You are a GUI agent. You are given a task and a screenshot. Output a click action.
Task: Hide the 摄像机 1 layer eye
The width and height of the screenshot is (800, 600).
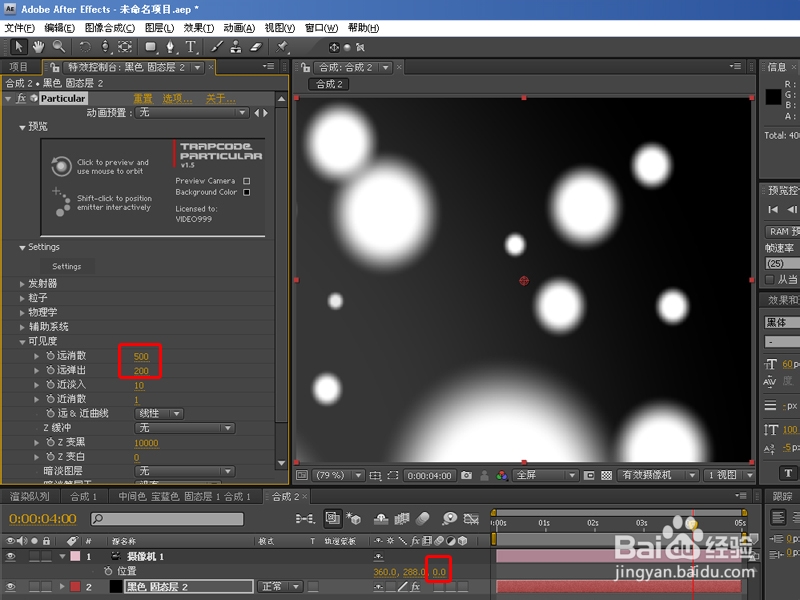[x=10, y=557]
